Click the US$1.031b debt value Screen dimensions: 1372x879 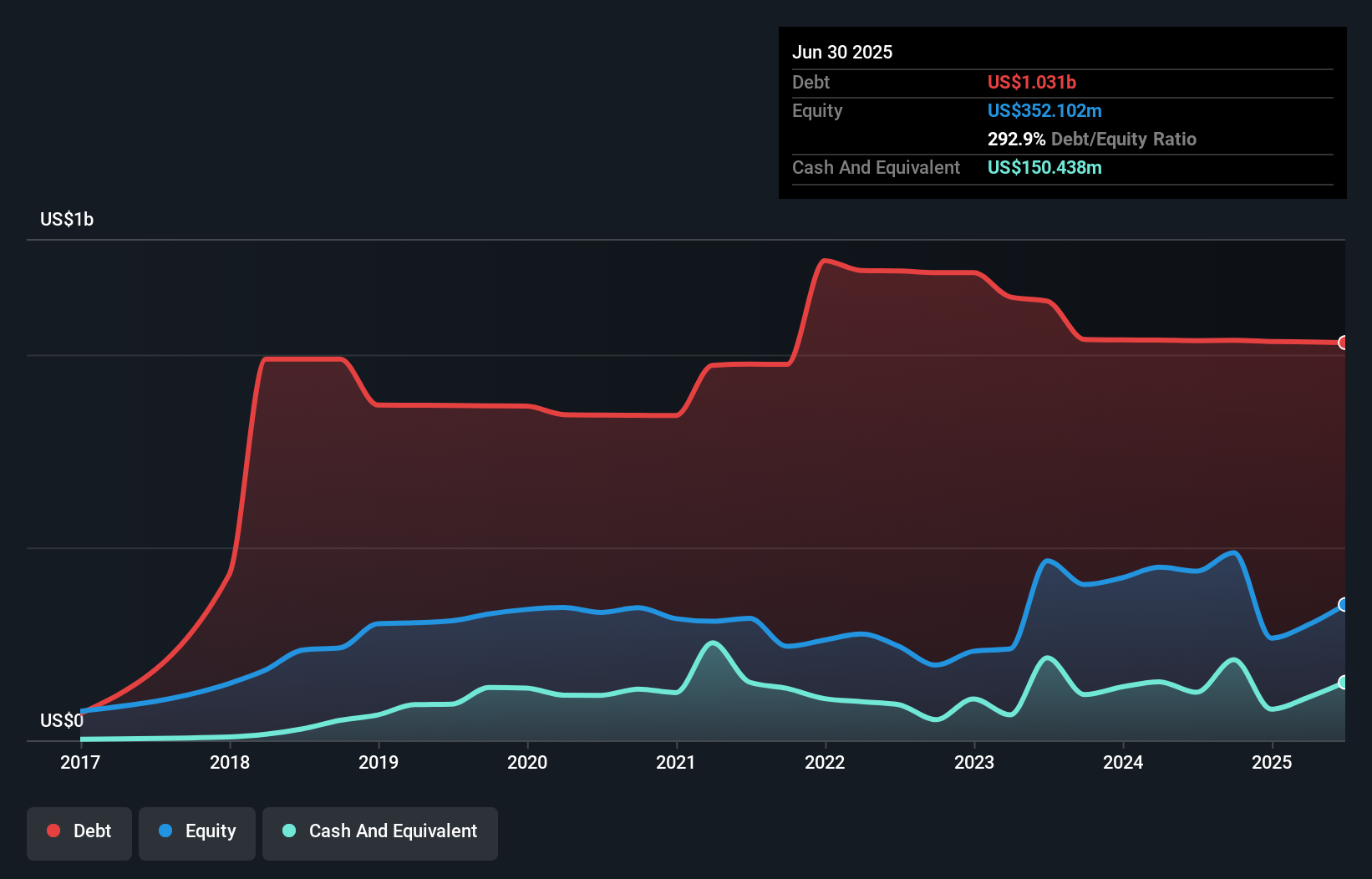[1032, 82]
